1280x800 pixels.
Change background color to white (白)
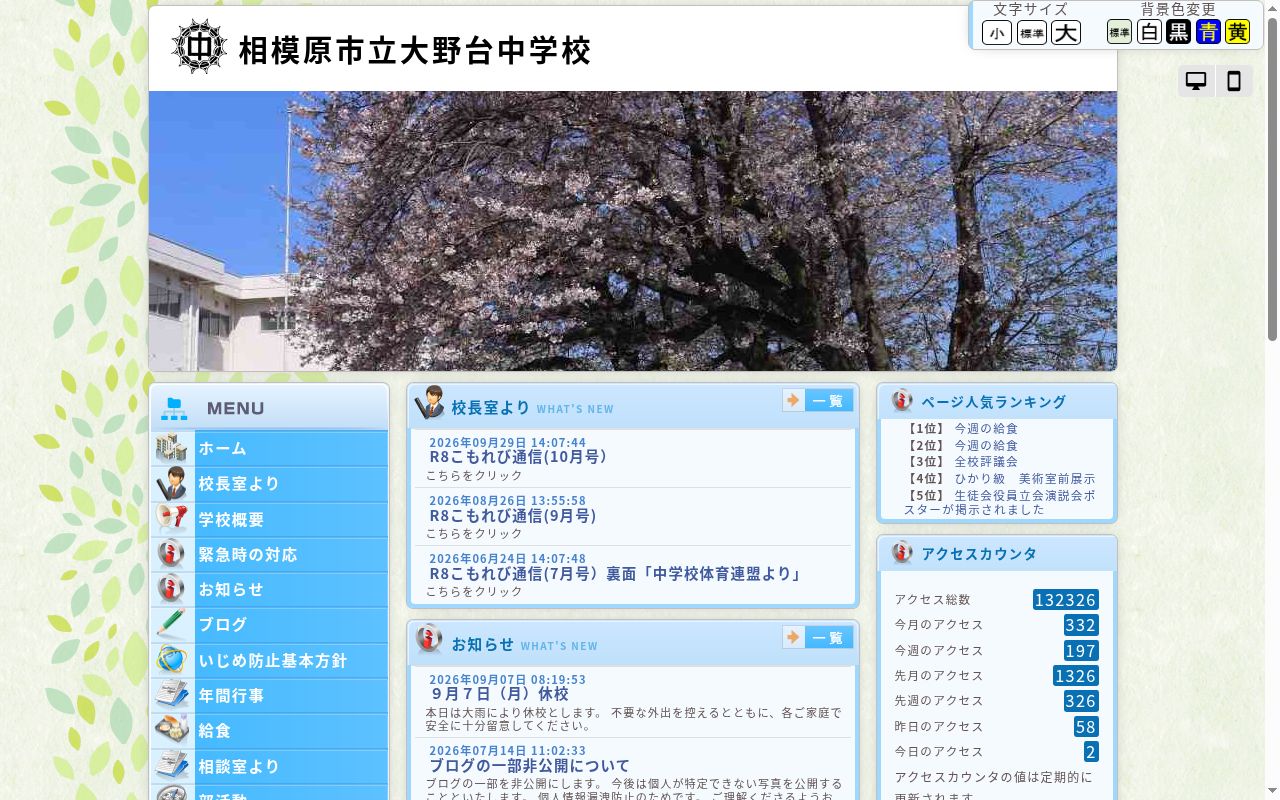tap(1150, 32)
